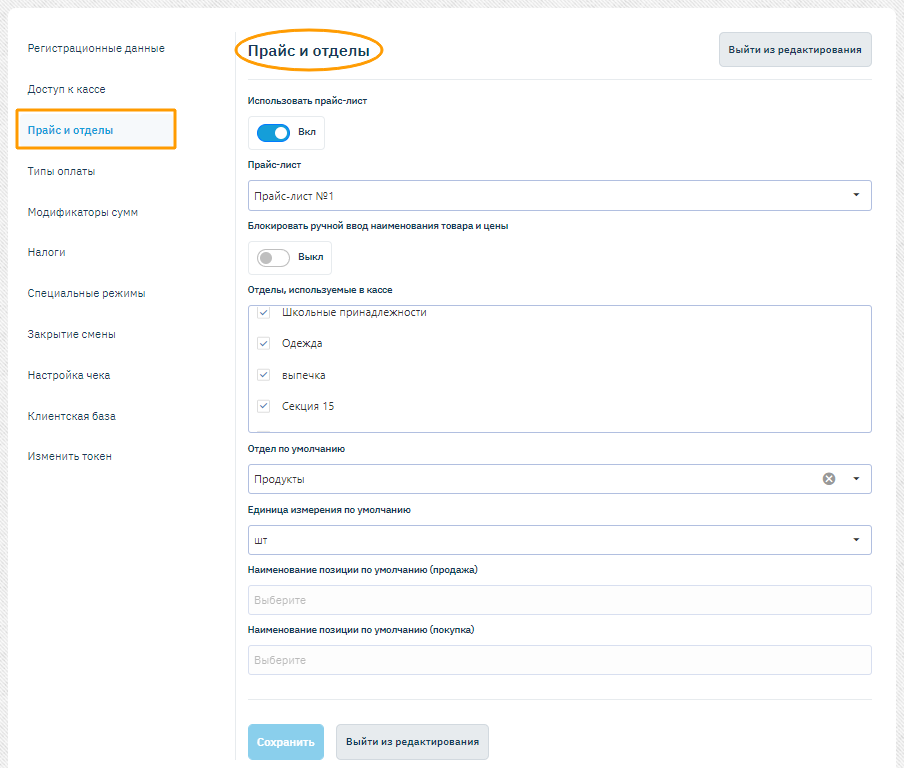
Task: Open Регистрационные данные section
Action: (x=96, y=48)
